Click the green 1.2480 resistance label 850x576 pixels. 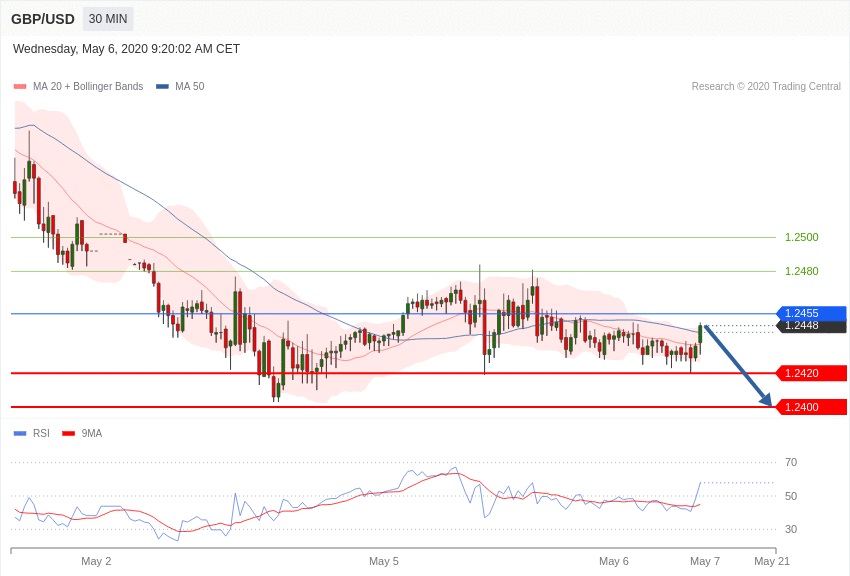click(x=801, y=271)
